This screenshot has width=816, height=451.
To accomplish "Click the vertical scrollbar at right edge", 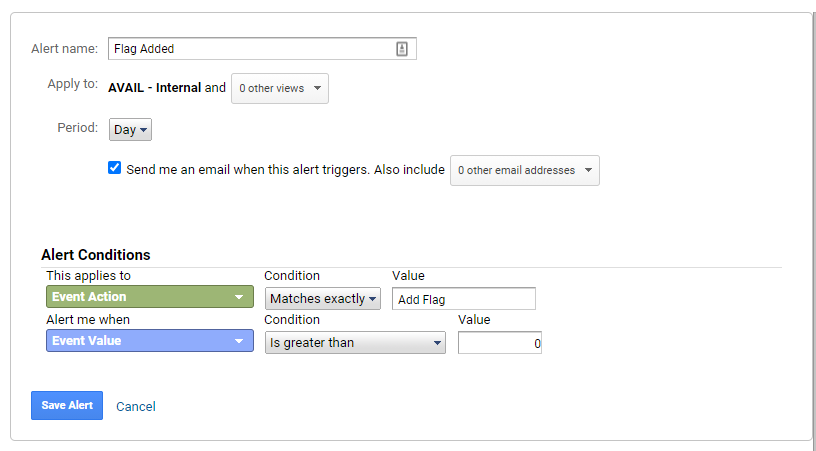I will pyautogui.click(x=814, y=225).
